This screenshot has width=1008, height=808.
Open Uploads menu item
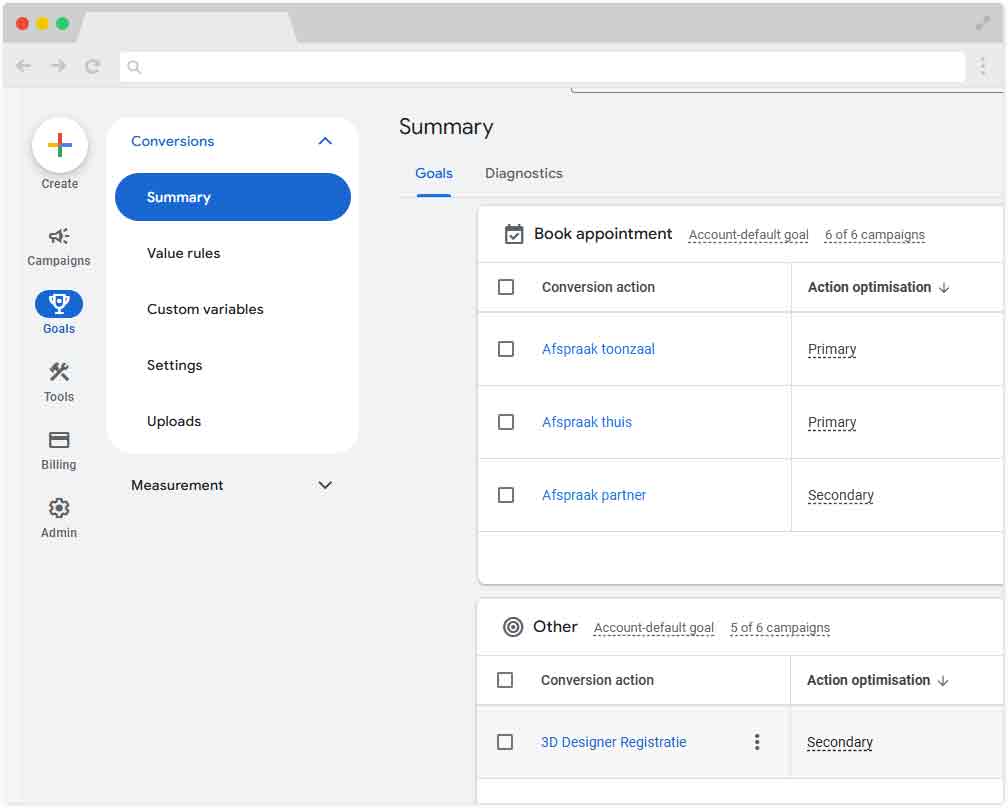coord(174,421)
